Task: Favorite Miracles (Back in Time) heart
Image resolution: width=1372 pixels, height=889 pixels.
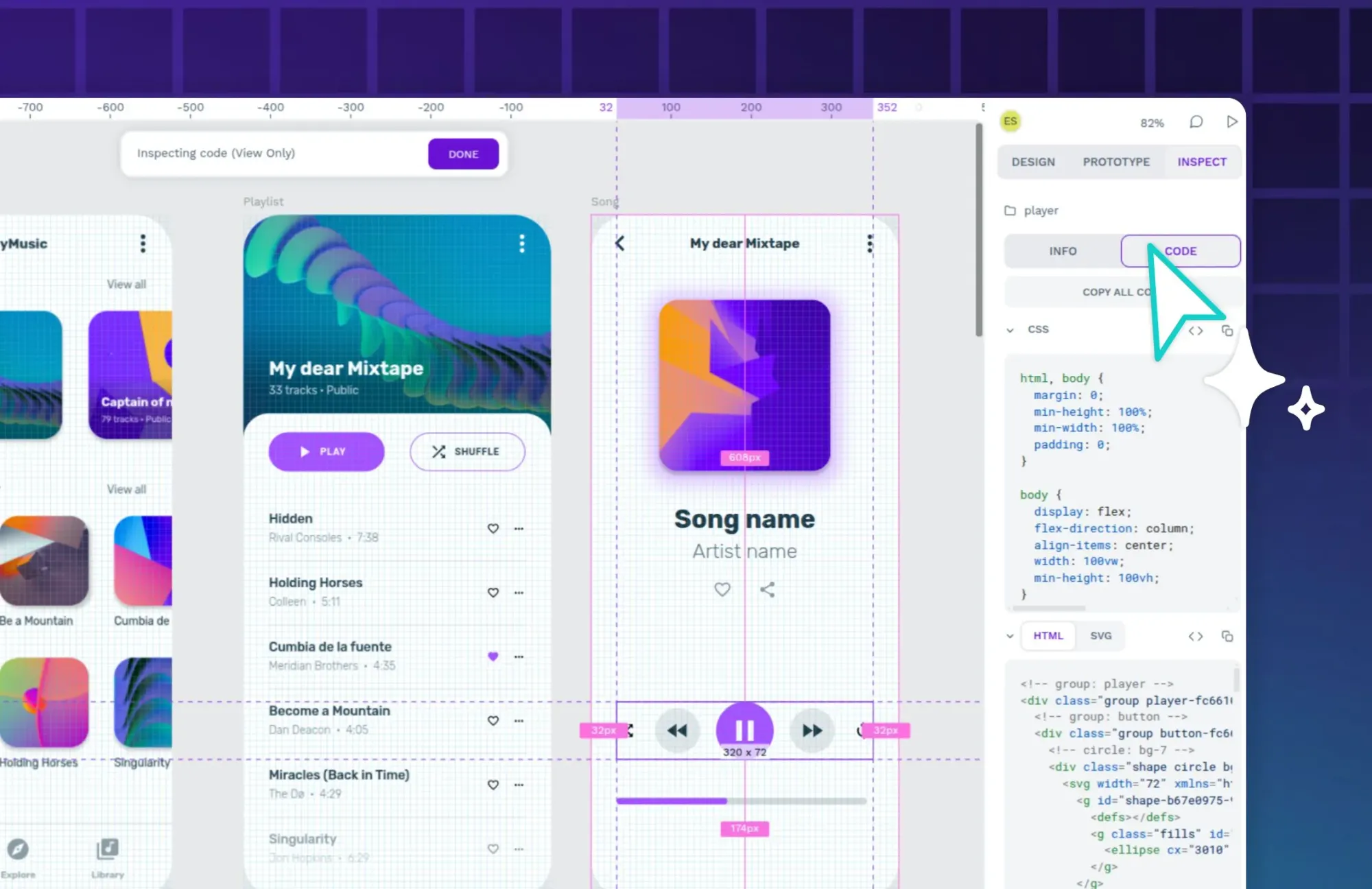Action: coord(493,785)
